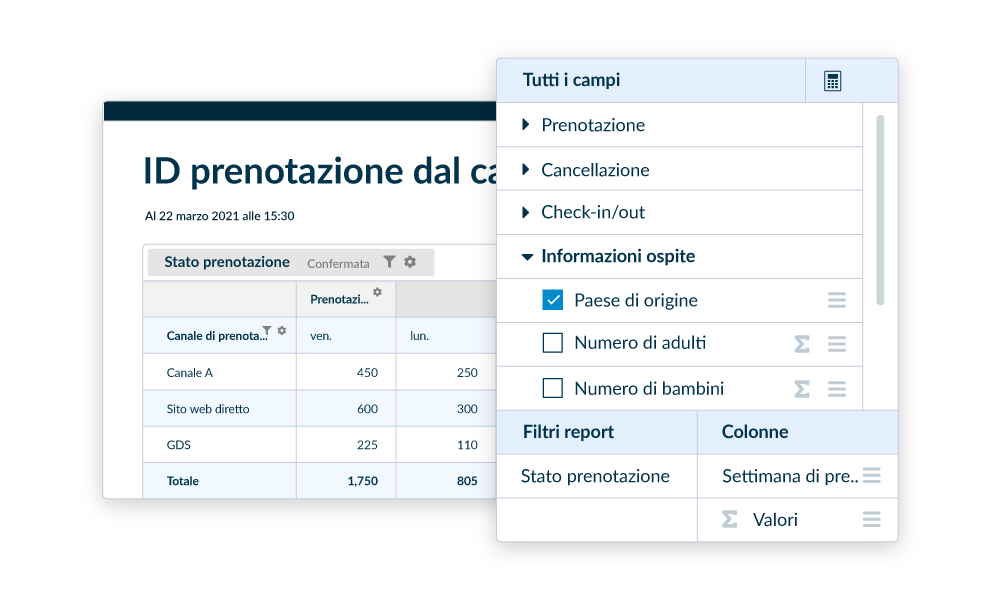Select Stato prenotazione in Filtri report

coord(597,476)
